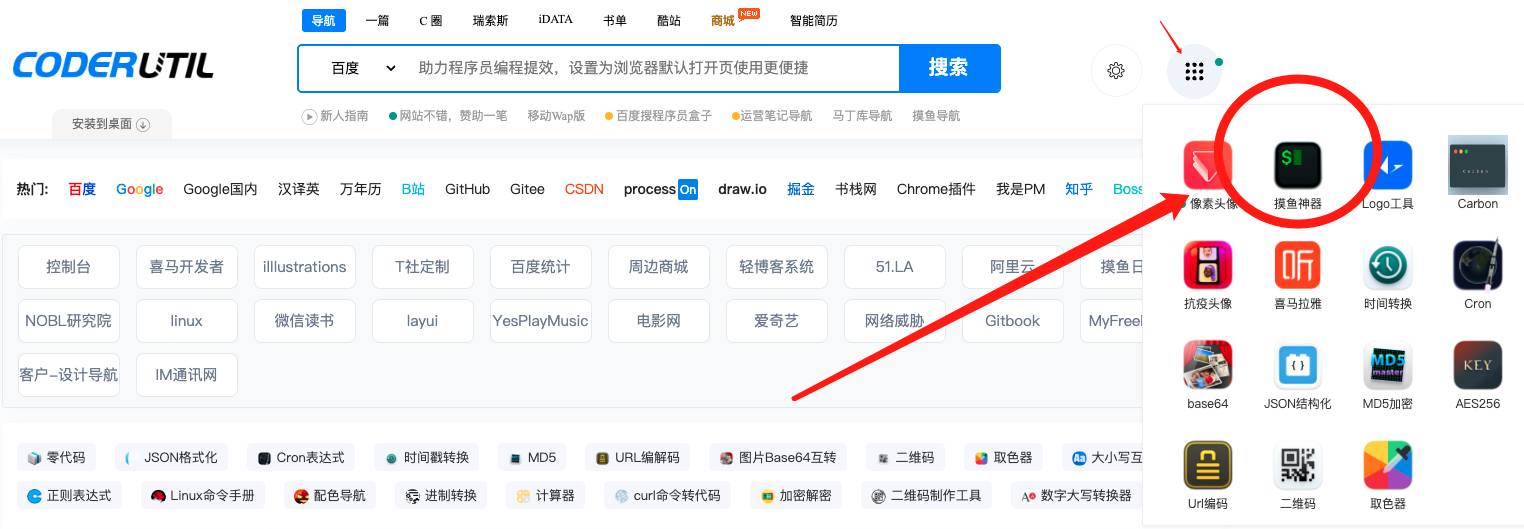Open the hot link CSDN
Viewport: 1524px width, 529px height.
pos(584,189)
